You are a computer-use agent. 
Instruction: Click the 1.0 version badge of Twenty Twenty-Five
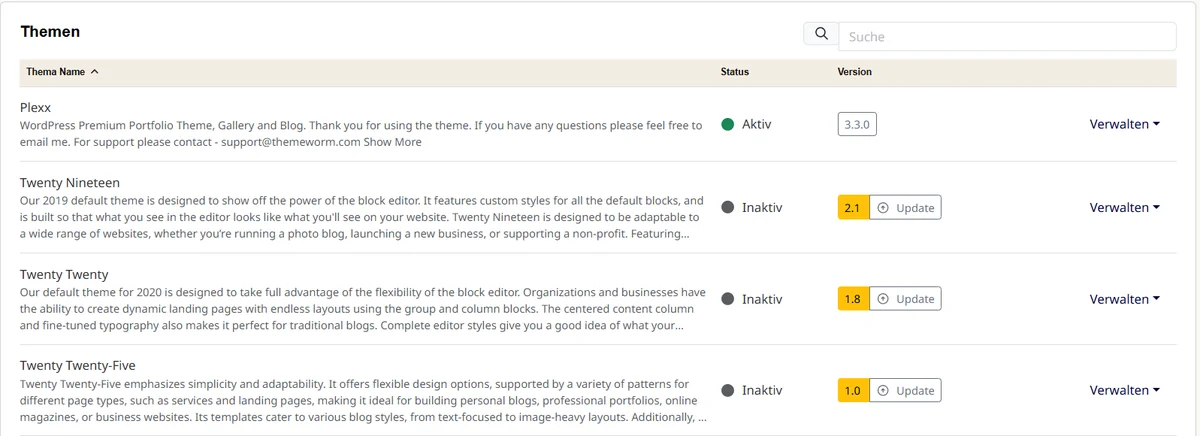852,390
